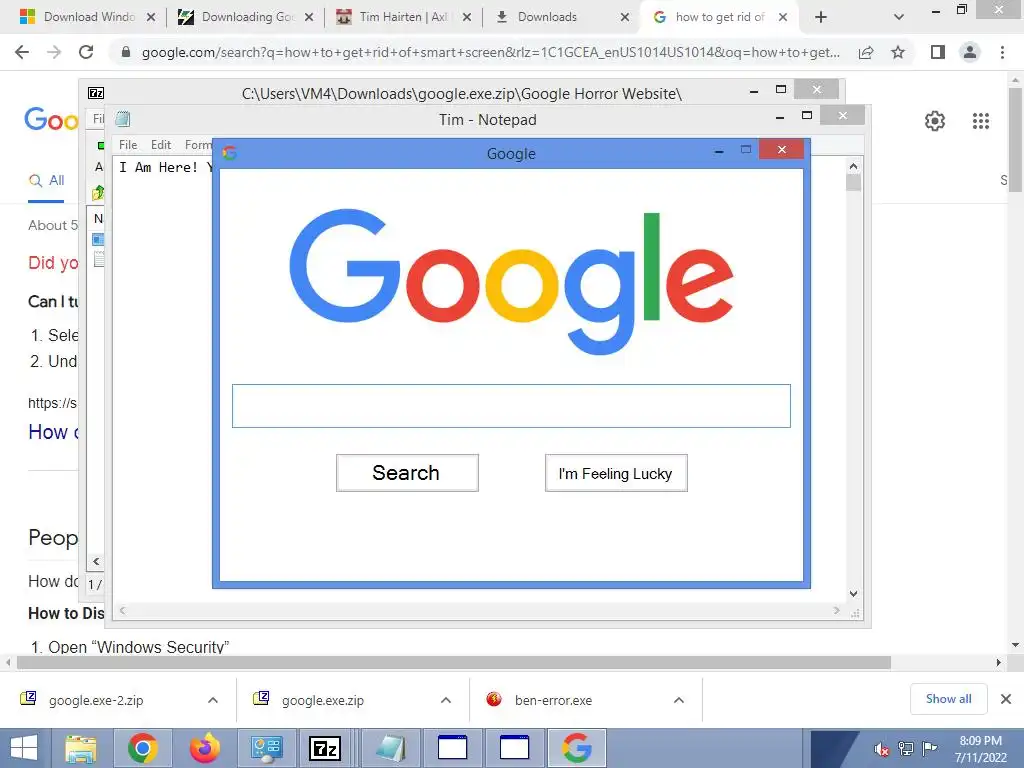Open Chrome tab search dropdown chevron
The height and width of the screenshot is (768, 1024).
pyautogui.click(x=899, y=17)
